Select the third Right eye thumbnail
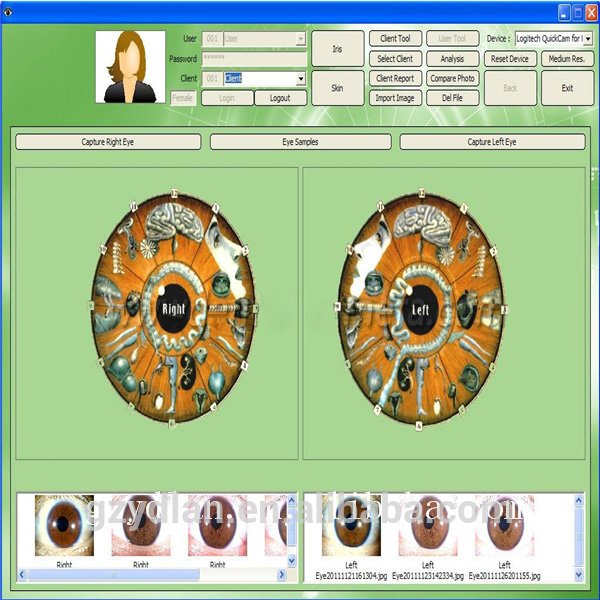Image resolution: width=600 pixels, height=600 pixels. (217, 525)
